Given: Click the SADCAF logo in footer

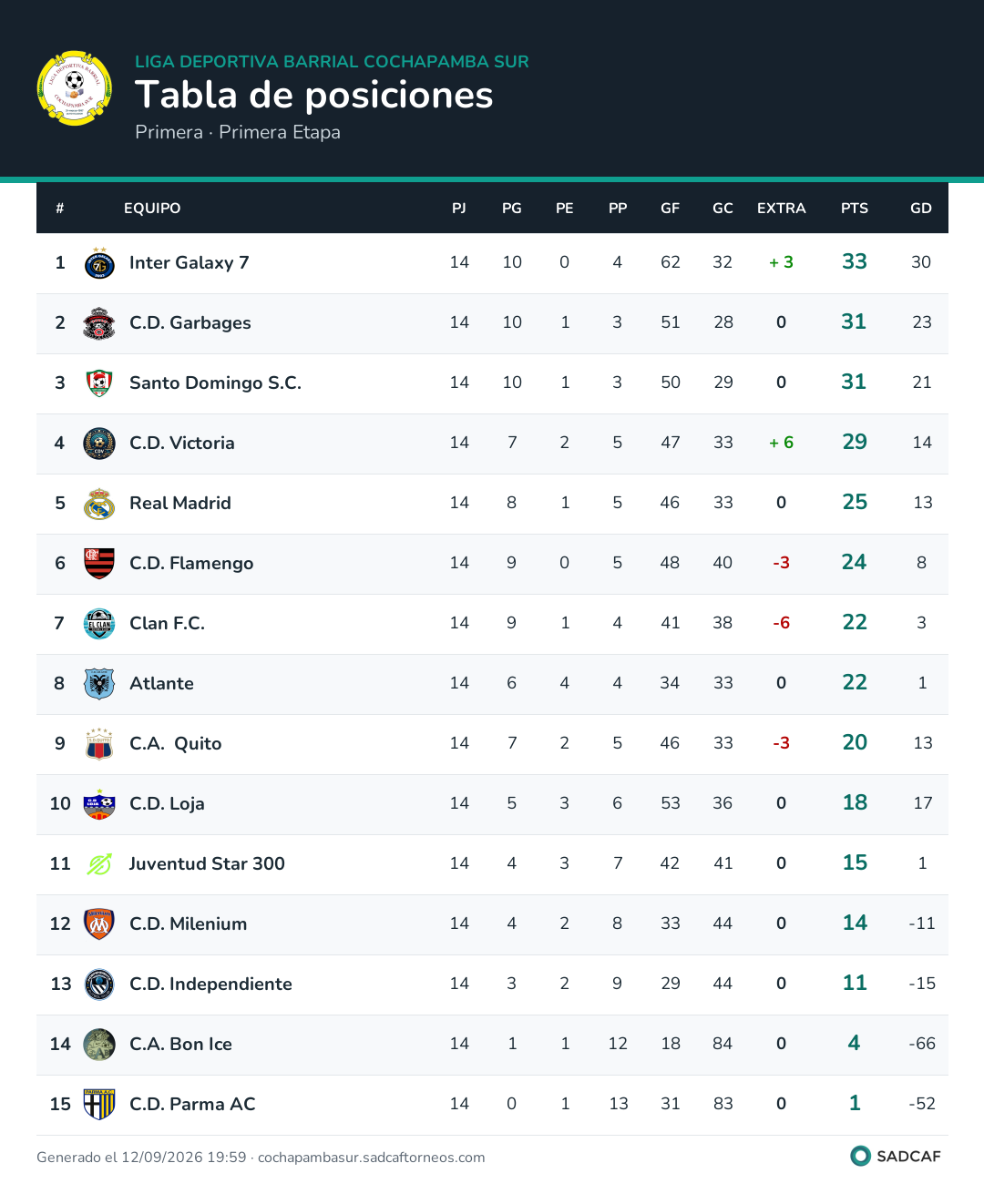Looking at the screenshot, I should pyautogui.click(x=896, y=1156).
